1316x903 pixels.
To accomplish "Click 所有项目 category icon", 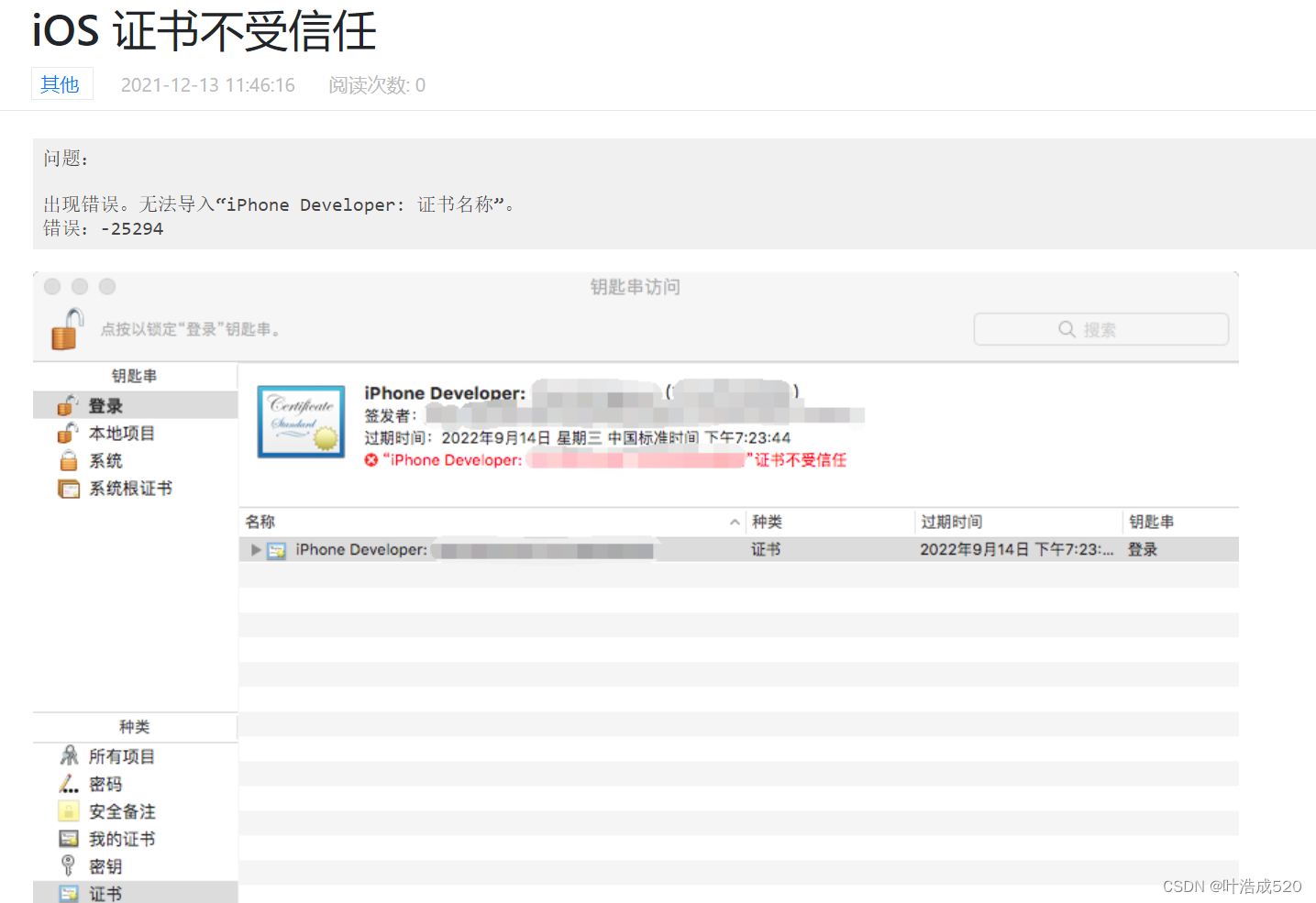I will click(x=69, y=755).
